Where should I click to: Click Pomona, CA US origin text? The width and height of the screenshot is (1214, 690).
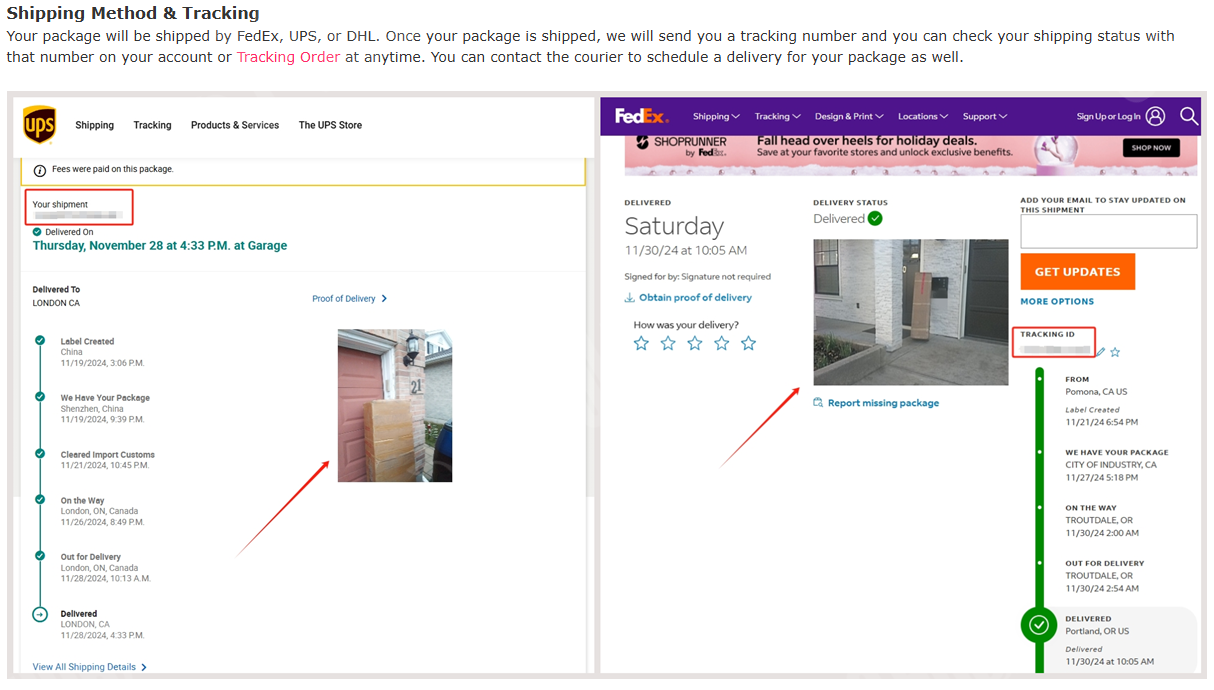coord(1096,392)
